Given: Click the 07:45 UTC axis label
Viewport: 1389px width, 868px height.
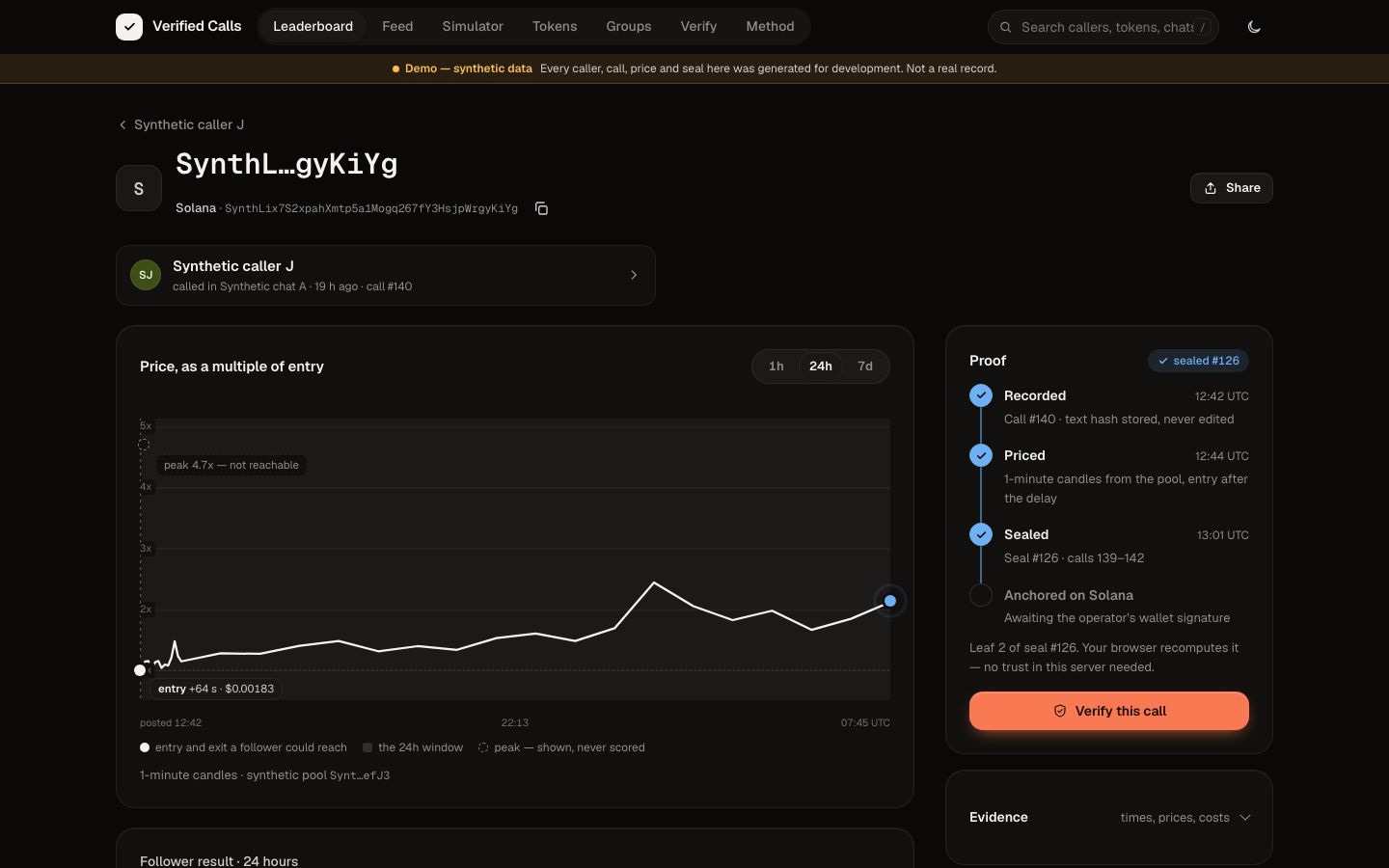Looking at the screenshot, I should pyautogui.click(x=865, y=722).
